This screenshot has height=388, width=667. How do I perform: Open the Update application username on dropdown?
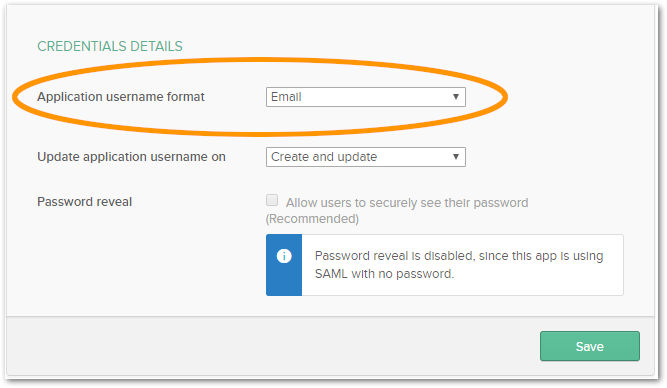366,157
